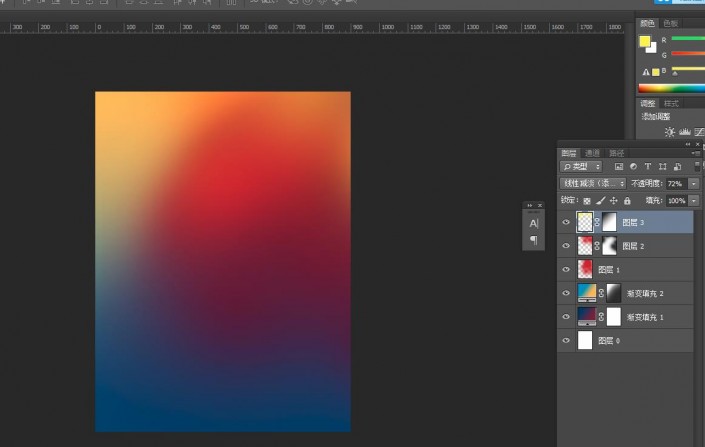This screenshot has width=705, height=447.
Task: Lock transparent pixels of the layer
Action: [587, 201]
